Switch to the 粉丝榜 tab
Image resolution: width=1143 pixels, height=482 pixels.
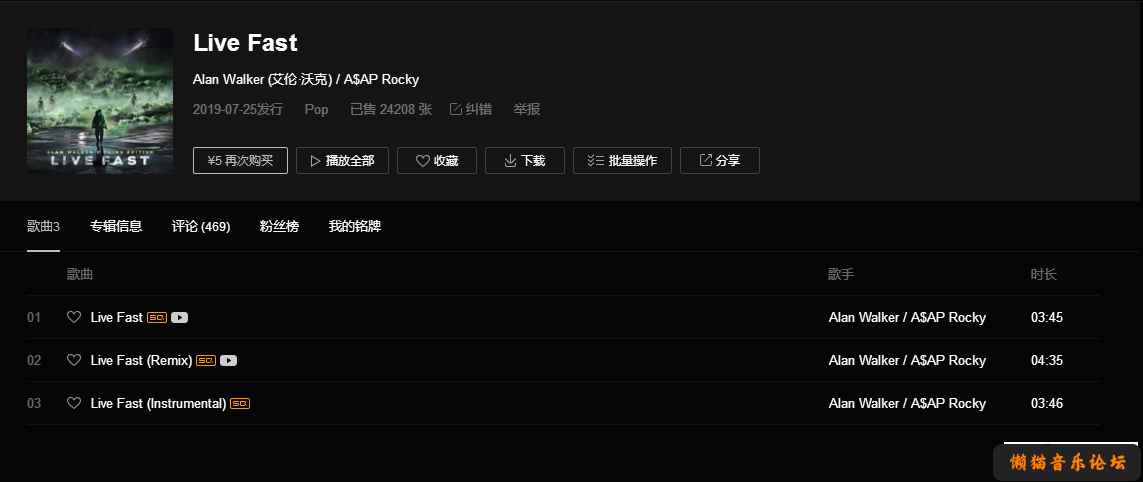tap(279, 226)
